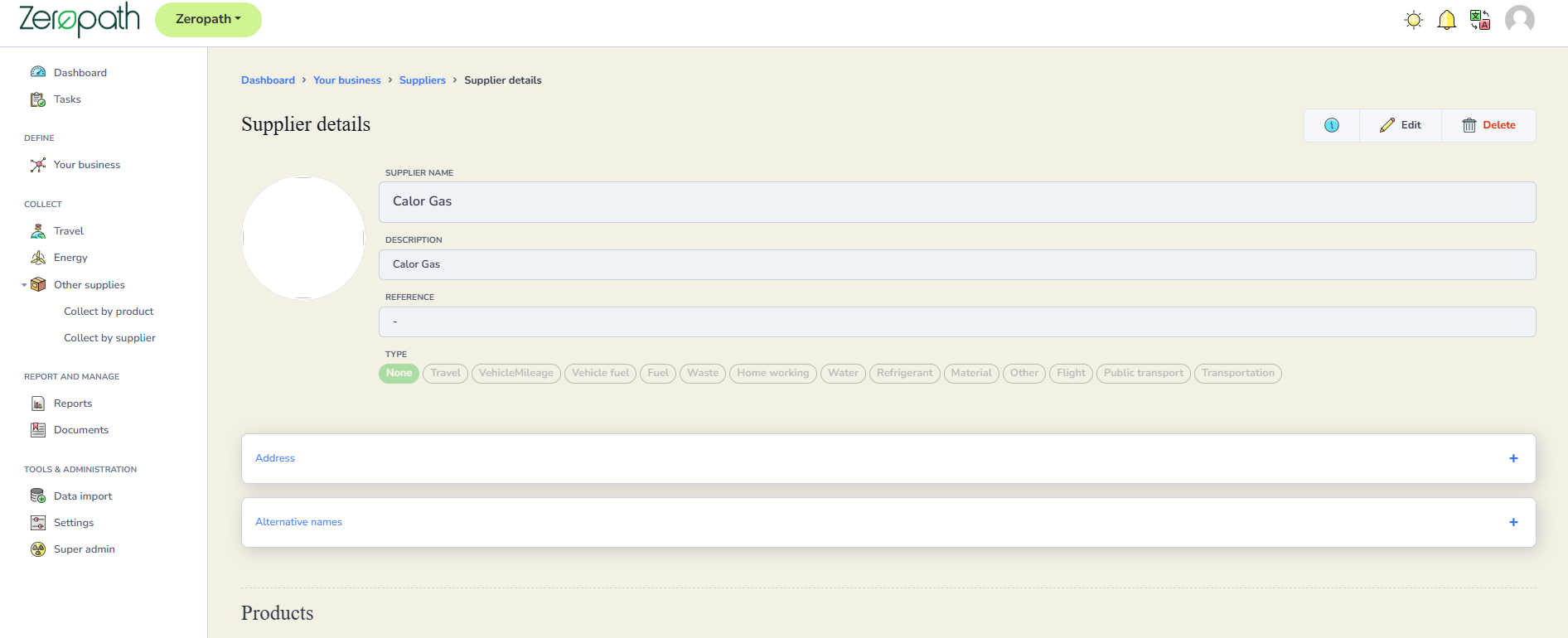Select the Waste type tag
This screenshot has width=1568, height=638.
tap(703, 373)
